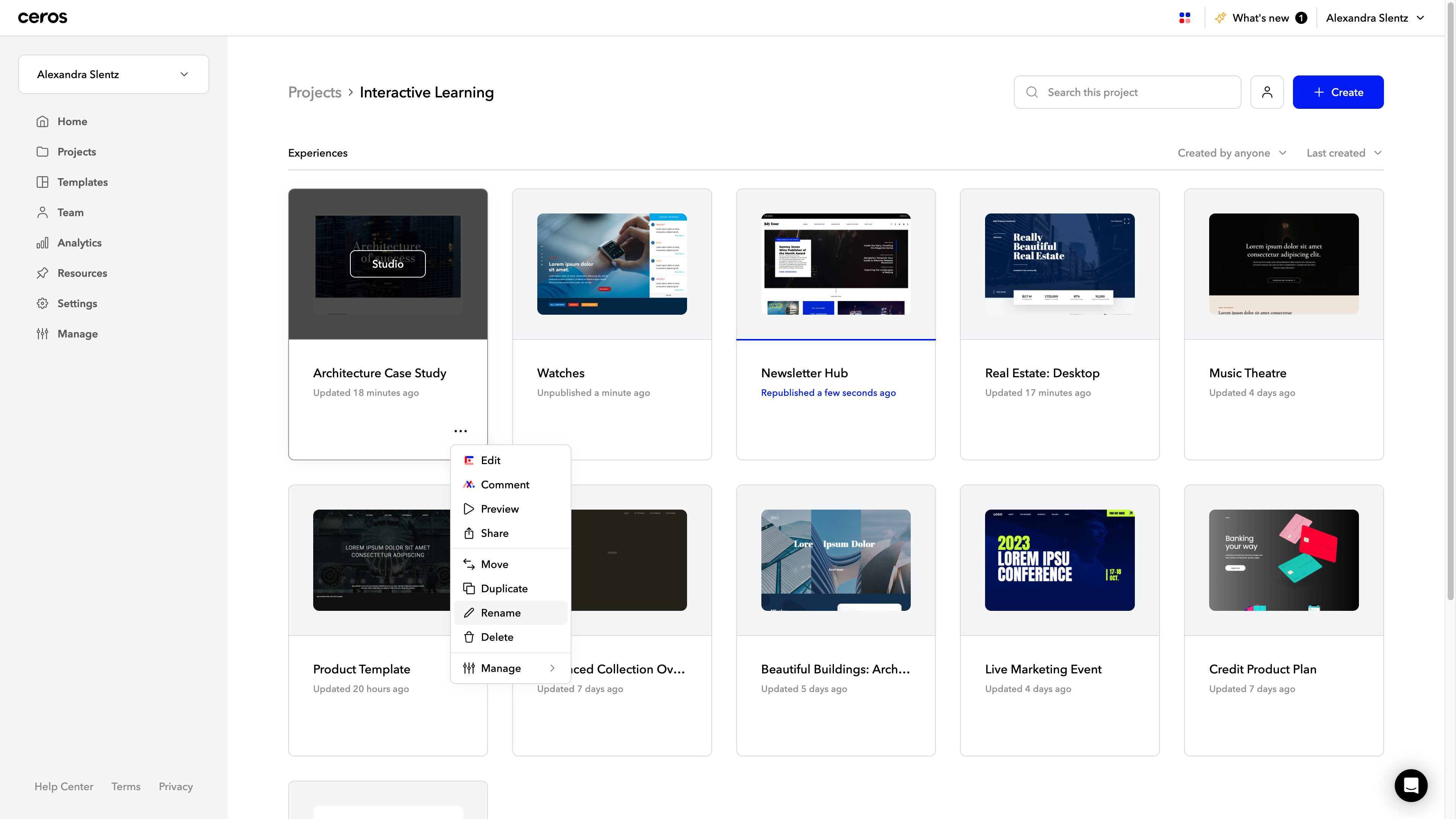The image size is (1456, 819).
Task: Click 'Republished a few seconds ago' text
Action: click(x=828, y=393)
